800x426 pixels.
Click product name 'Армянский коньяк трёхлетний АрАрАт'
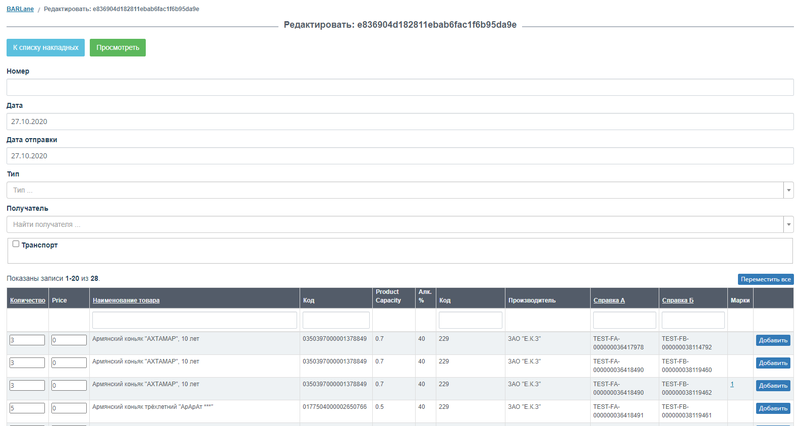(153, 407)
